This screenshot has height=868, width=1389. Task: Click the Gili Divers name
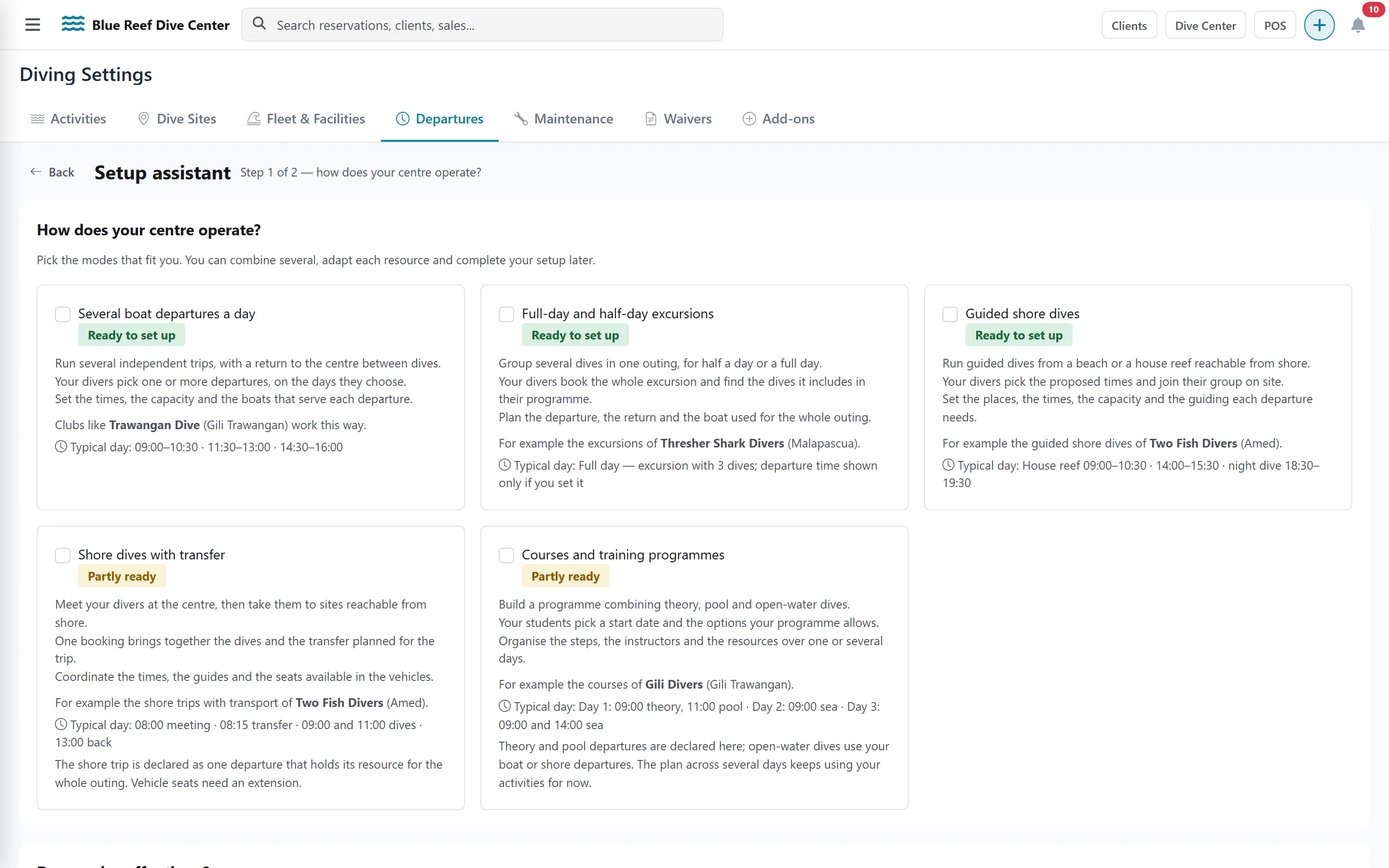(x=674, y=684)
